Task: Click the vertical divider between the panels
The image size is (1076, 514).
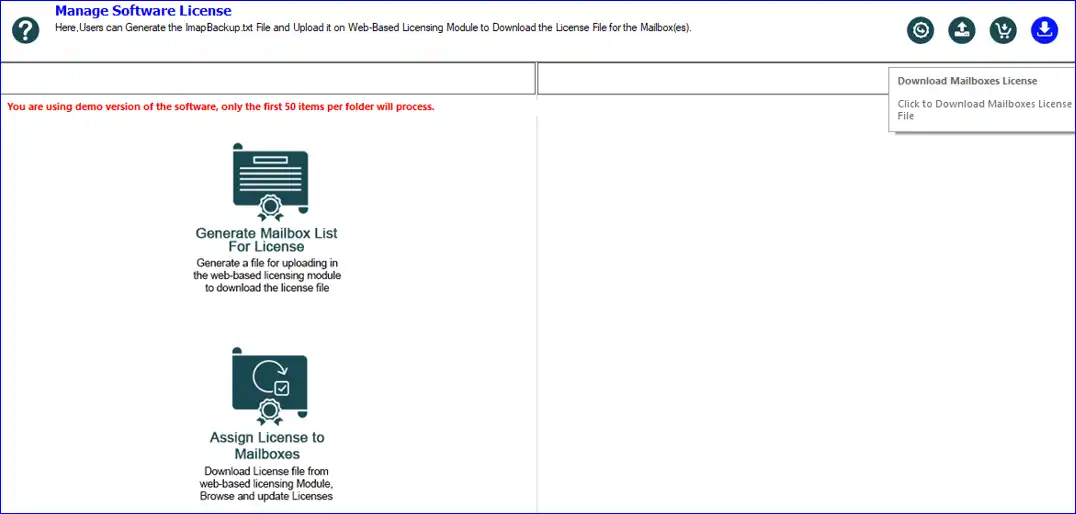Action: pos(537,300)
